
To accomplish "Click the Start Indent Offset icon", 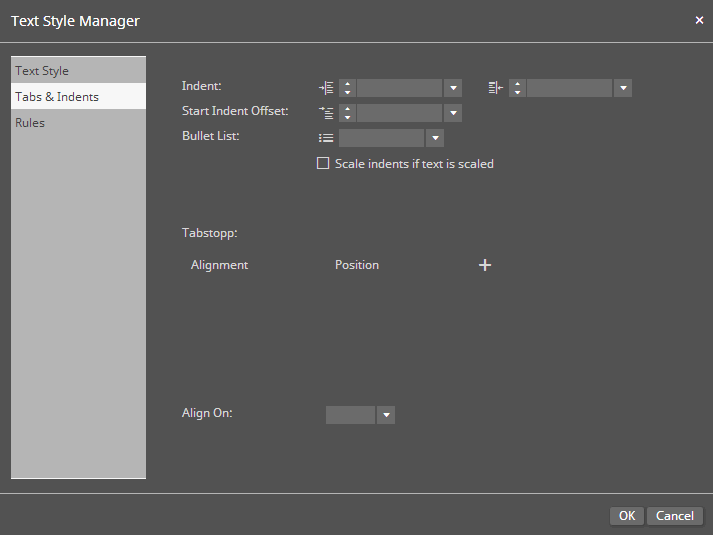I will click(326, 113).
